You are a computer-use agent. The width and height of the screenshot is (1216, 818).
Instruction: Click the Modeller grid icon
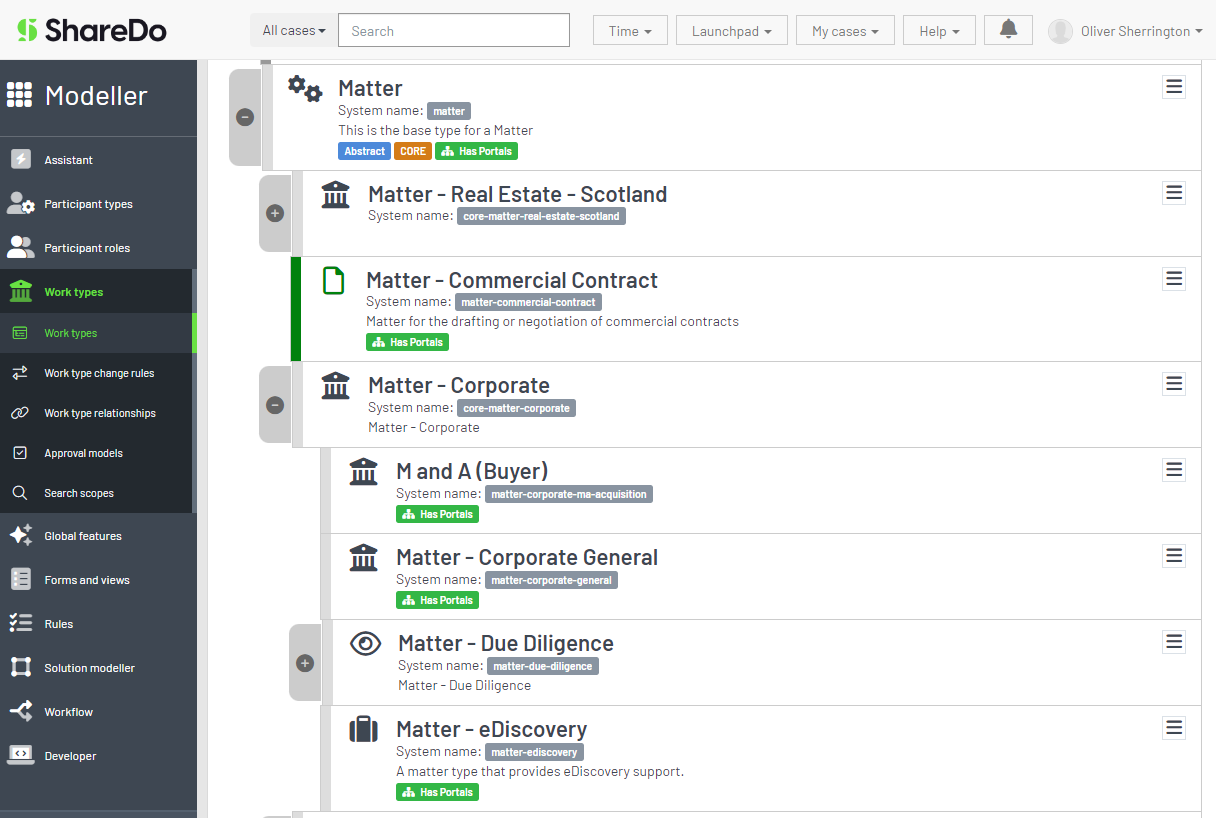[x=20, y=94]
